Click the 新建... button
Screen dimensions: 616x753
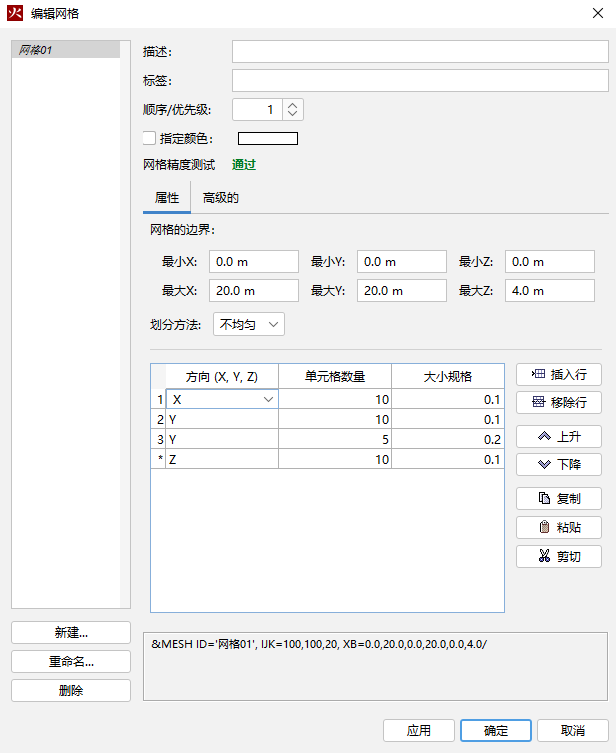coord(71,632)
